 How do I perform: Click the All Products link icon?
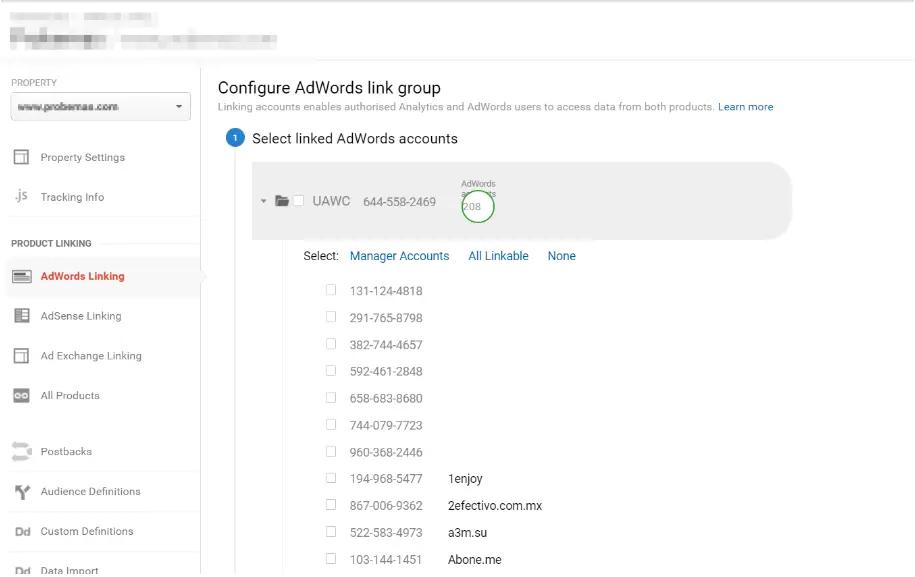[21, 396]
